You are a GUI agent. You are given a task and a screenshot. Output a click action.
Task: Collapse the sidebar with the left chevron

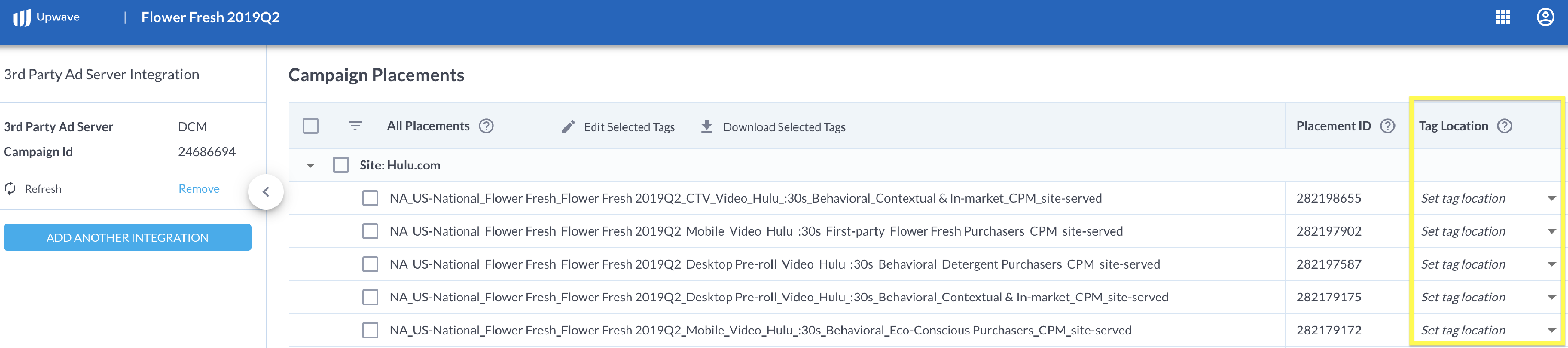(266, 192)
